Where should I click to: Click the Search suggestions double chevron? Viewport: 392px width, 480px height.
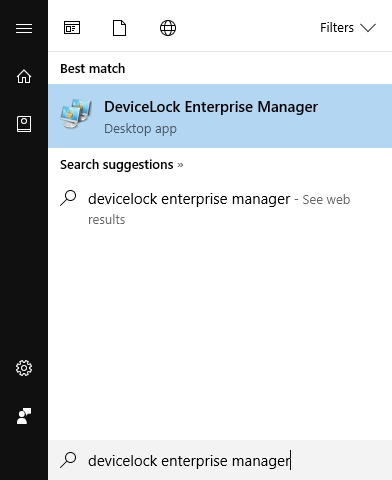pos(180,165)
